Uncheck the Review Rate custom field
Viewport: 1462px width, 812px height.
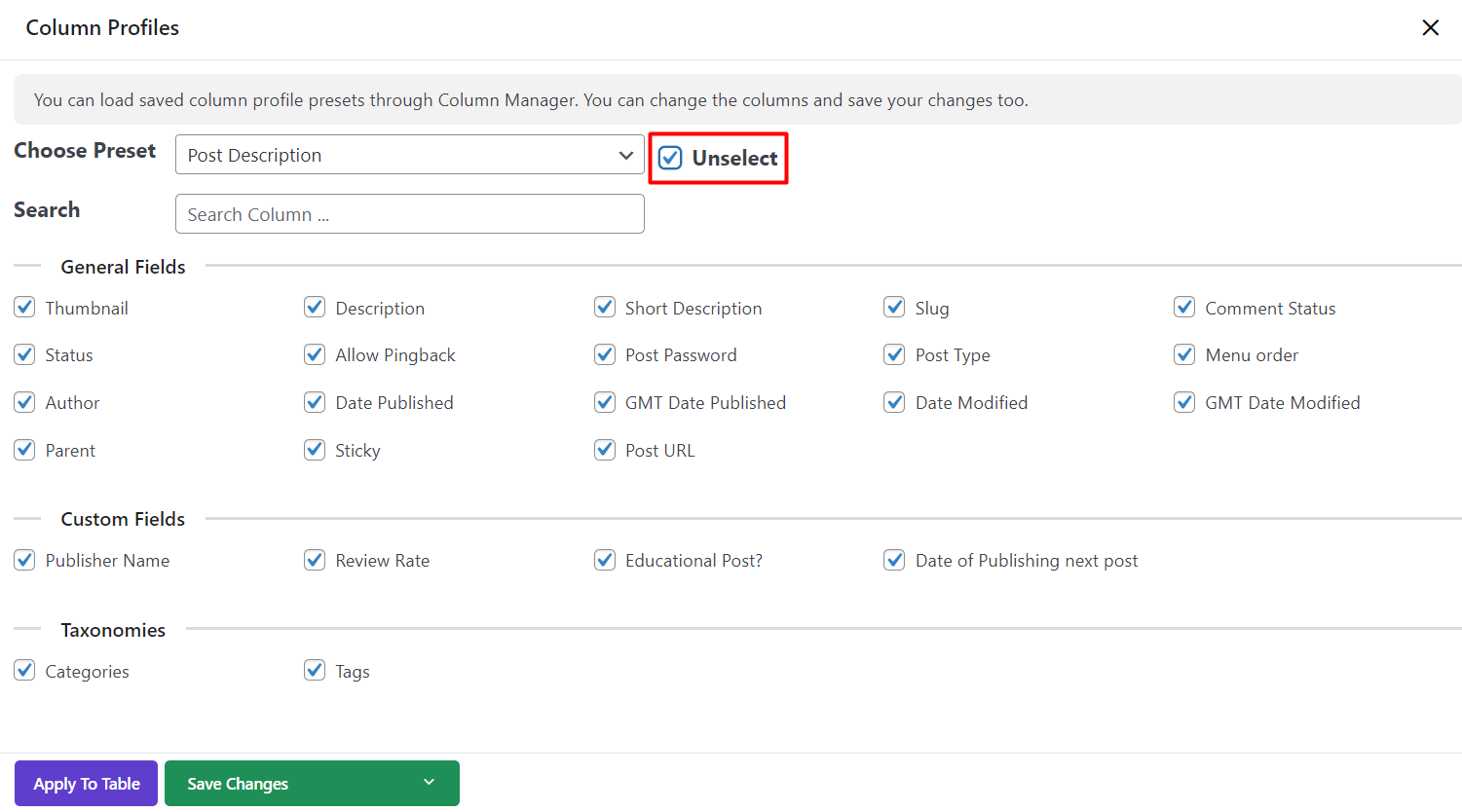click(315, 560)
